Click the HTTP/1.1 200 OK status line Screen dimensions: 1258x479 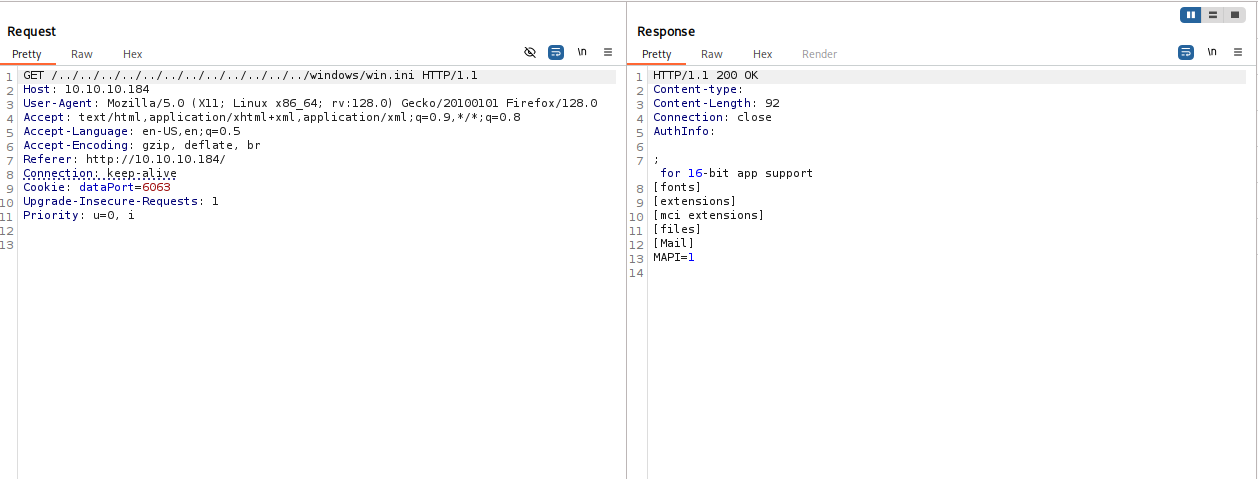click(706, 76)
